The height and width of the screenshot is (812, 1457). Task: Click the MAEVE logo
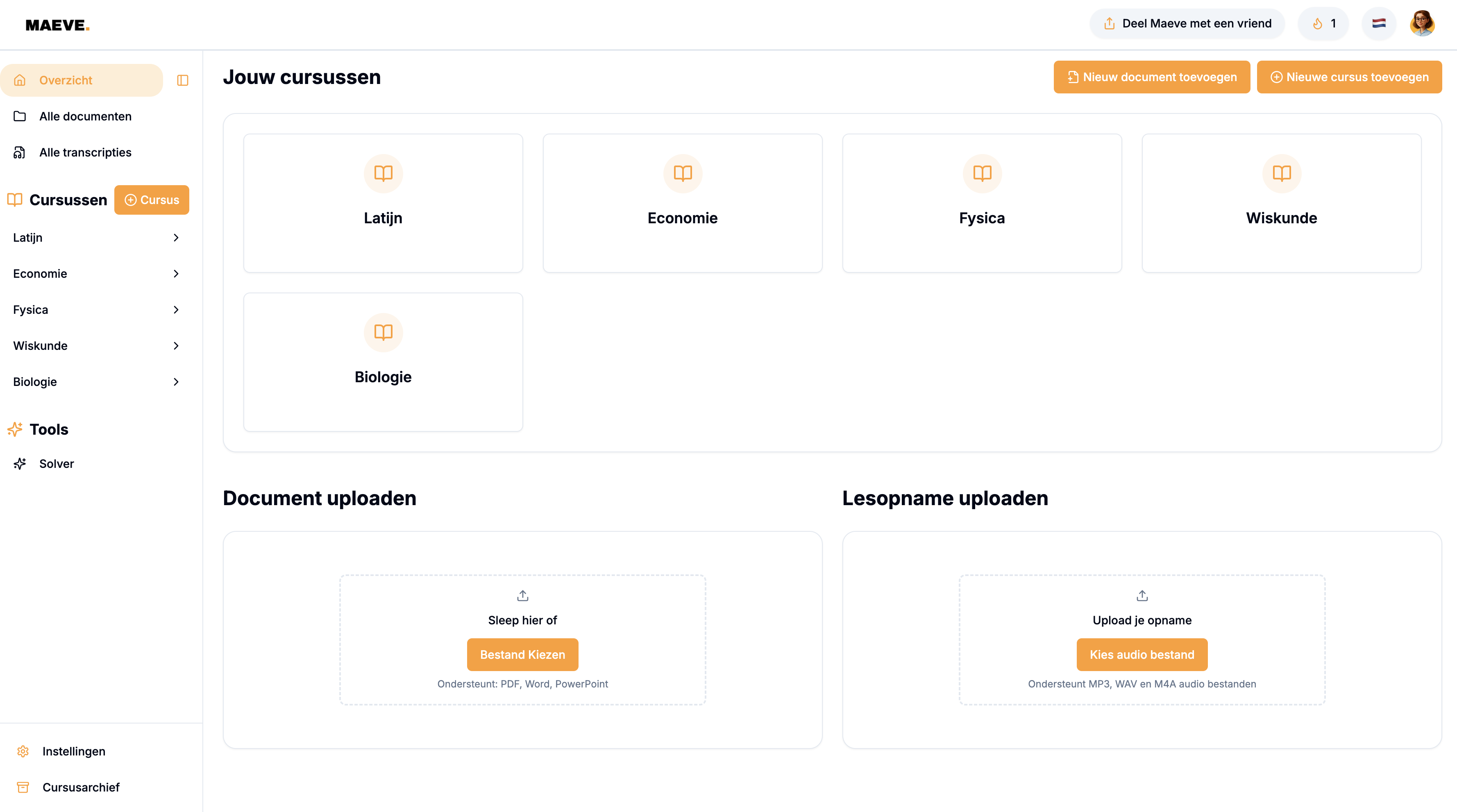pos(58,25)
